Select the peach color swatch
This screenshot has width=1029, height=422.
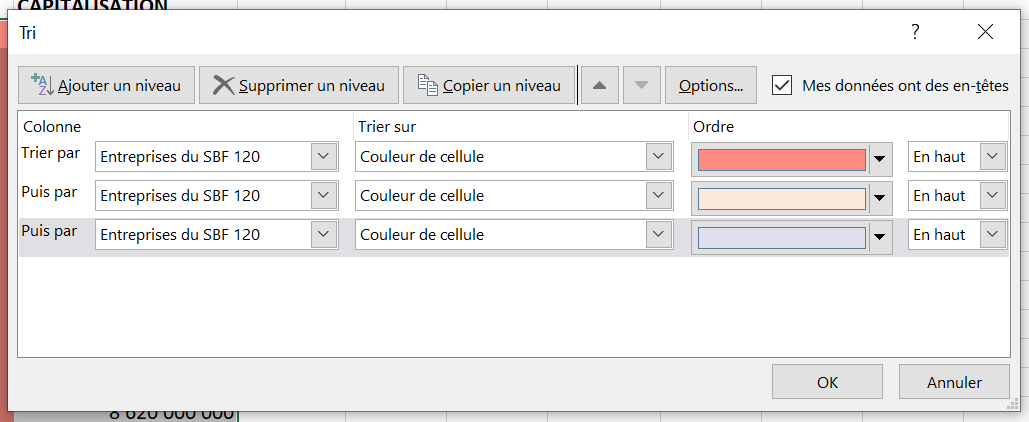click(x=781, y=197)
